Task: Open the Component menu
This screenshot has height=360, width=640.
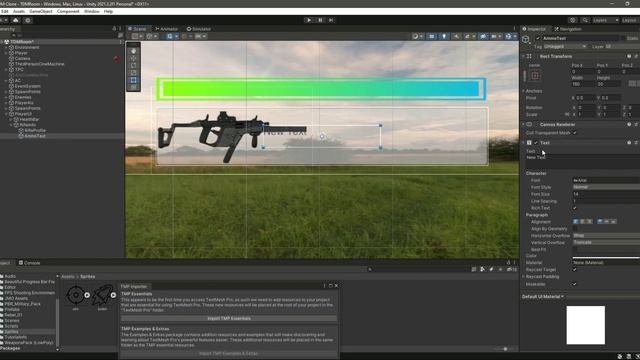Action: tap(68, 11)
